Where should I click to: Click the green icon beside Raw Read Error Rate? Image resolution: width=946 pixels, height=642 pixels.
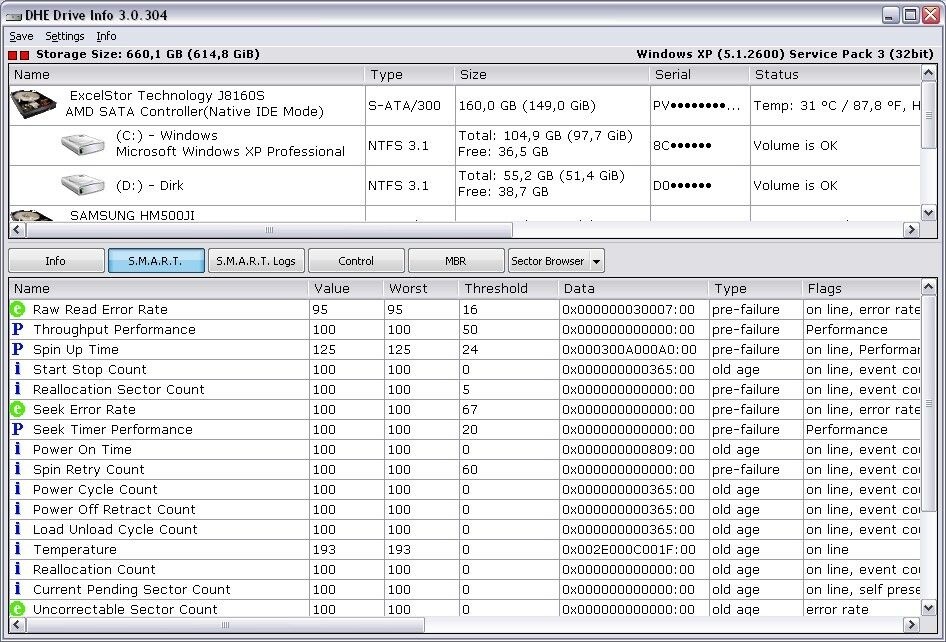click(x=17, y=309)
